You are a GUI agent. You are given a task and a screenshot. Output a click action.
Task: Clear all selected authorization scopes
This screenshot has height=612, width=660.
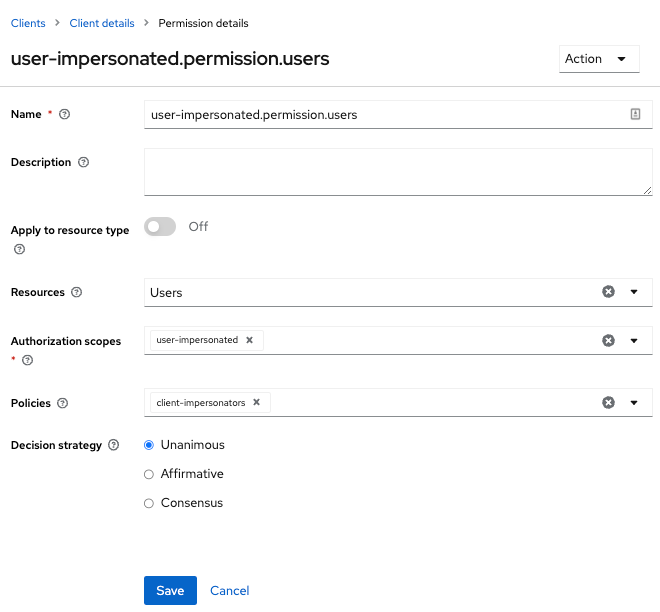point(608,340)
